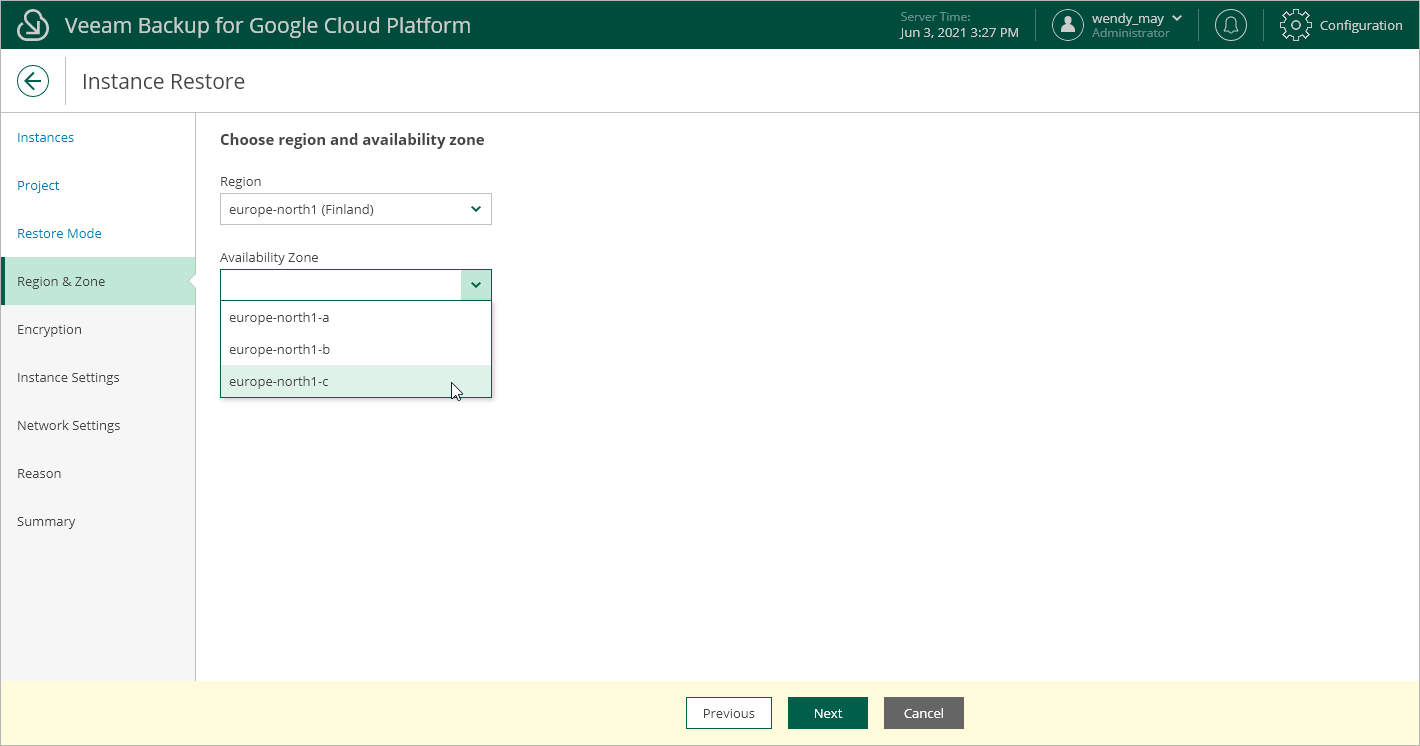Select europe-north1-a zone option
This screenshot has height=746, width=1420.
coord(356,317)
